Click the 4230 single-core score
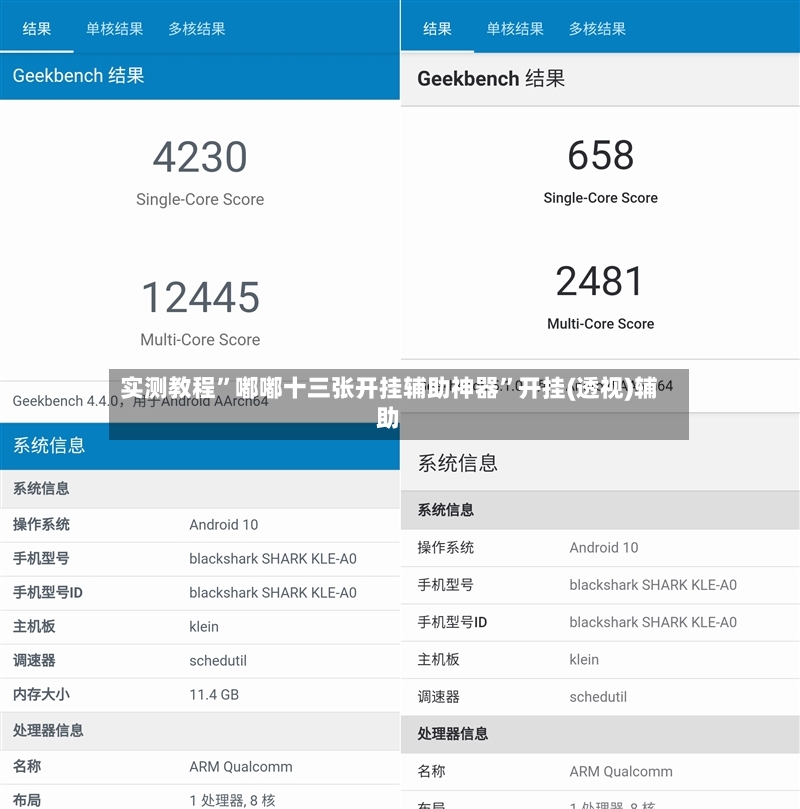 tap(200, 157)
